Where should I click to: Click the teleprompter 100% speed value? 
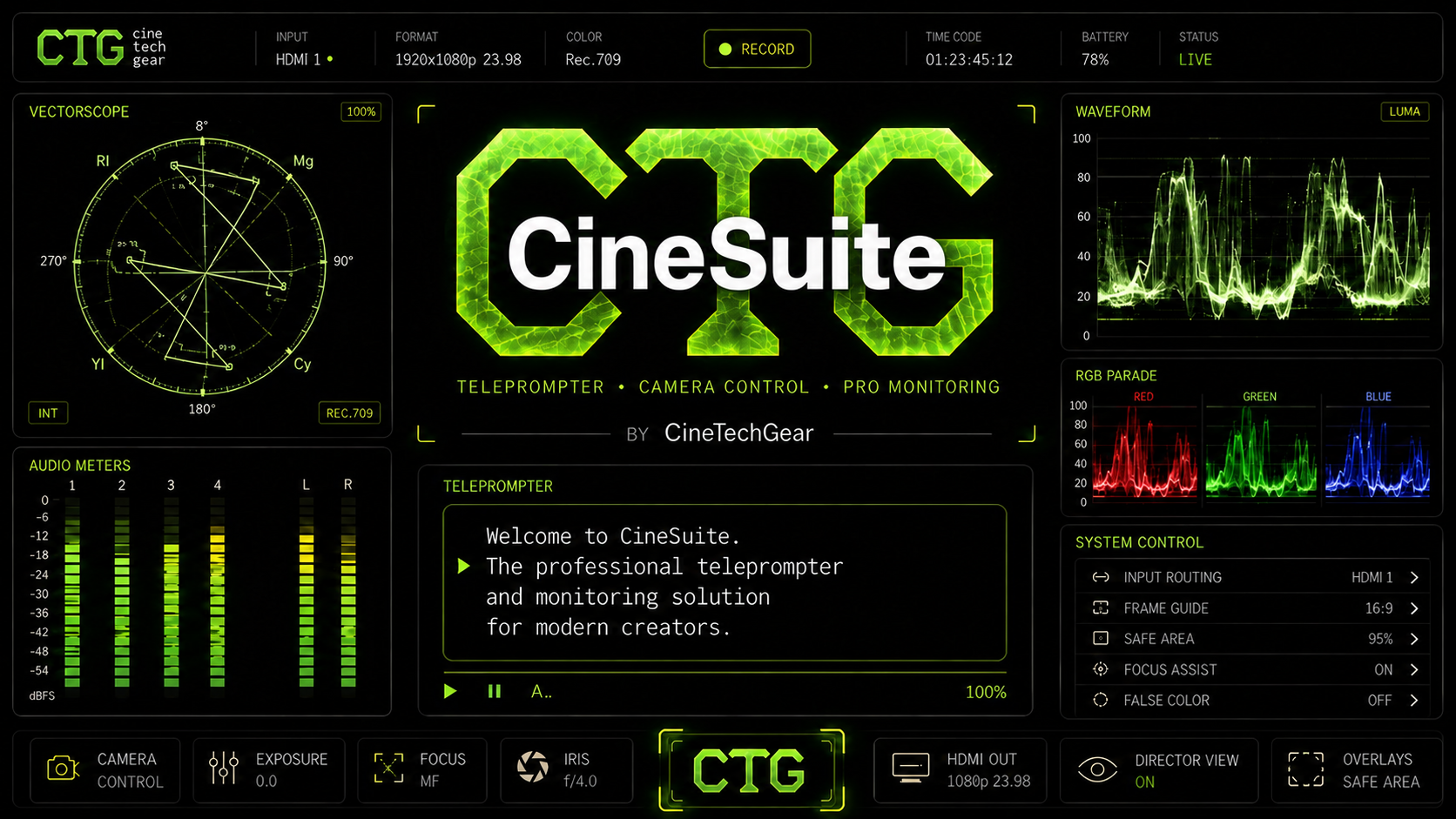click(x=986, y=692)
